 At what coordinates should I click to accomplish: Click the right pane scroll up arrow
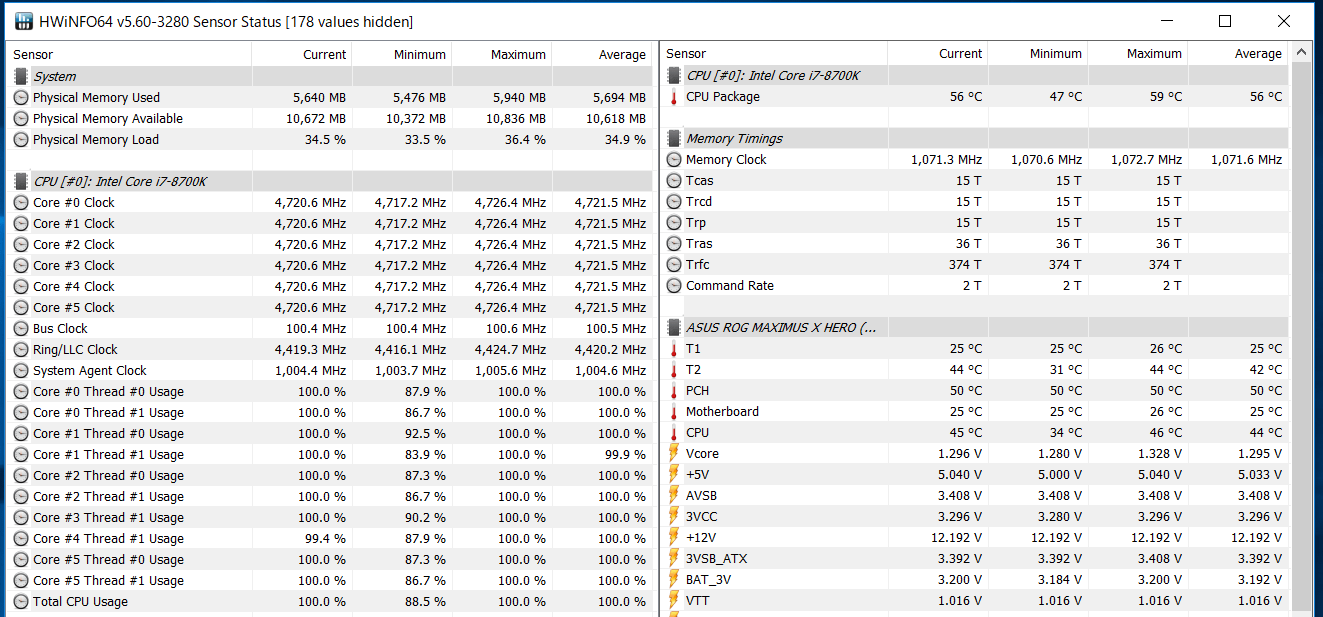pyautogui.click(x=1301, y=52)
